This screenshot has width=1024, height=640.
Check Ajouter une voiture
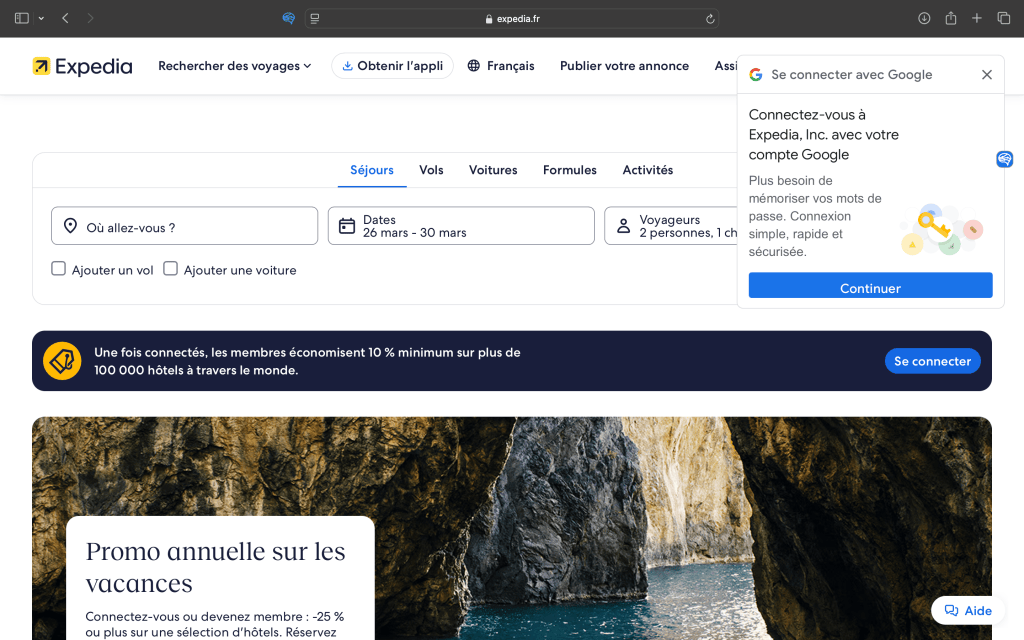170,268
